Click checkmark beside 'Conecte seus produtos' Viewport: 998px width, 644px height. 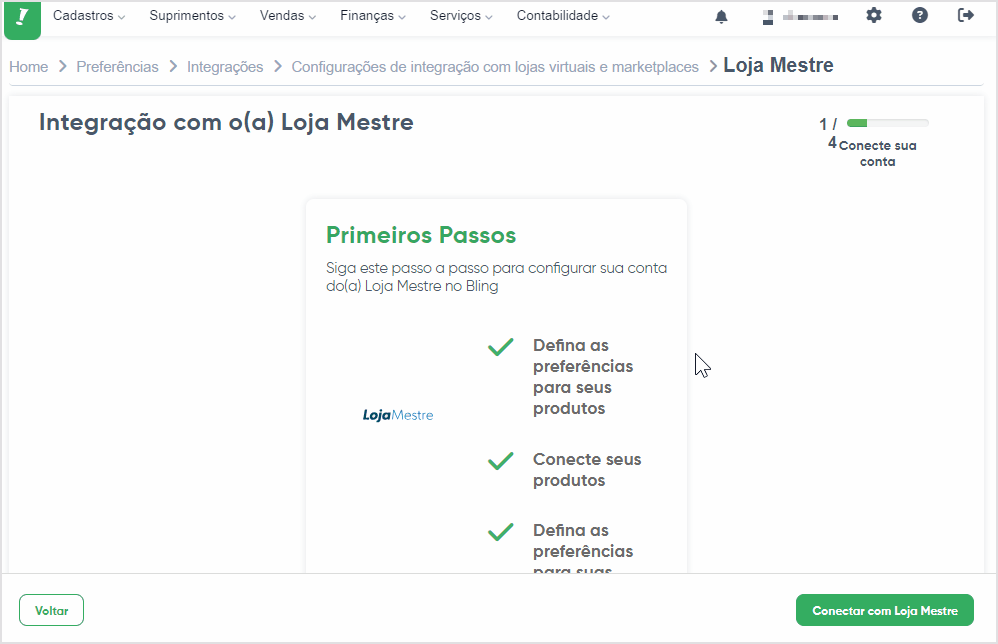tap(500, 461)
